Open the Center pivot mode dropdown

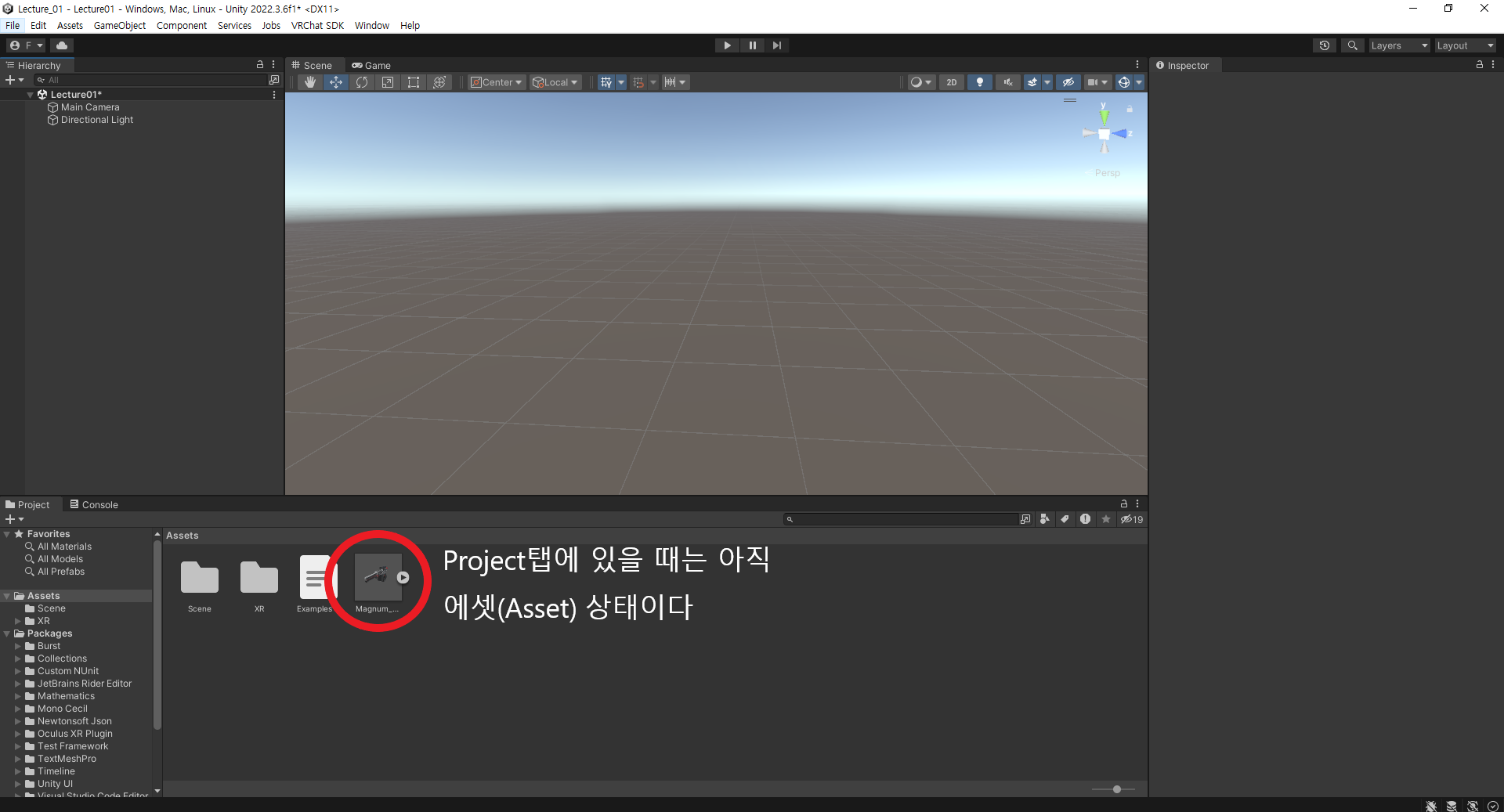pyautogui.click(x=497, y=82)
